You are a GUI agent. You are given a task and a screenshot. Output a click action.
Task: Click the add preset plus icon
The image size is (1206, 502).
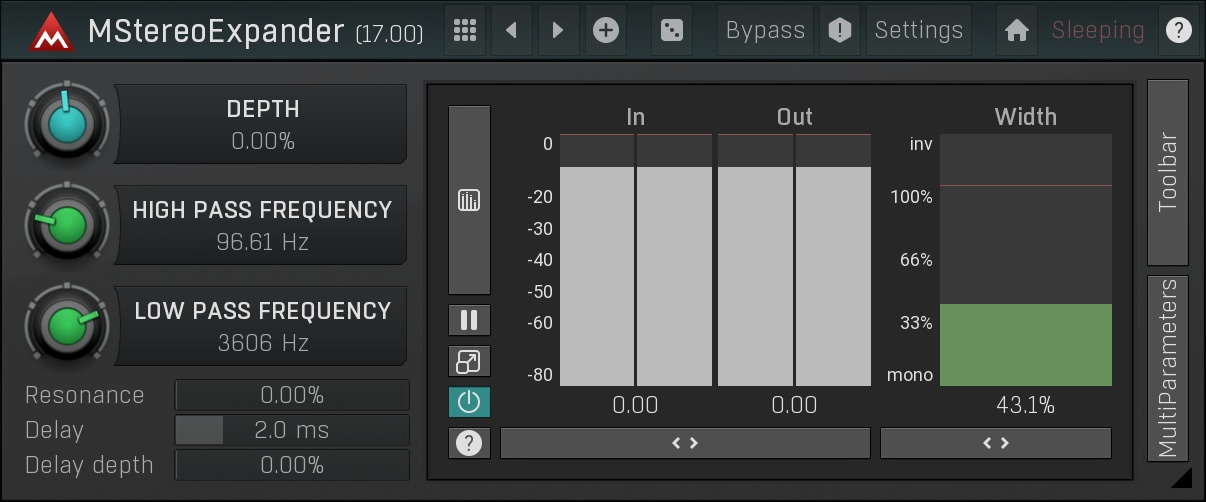(x=605, y=30)
